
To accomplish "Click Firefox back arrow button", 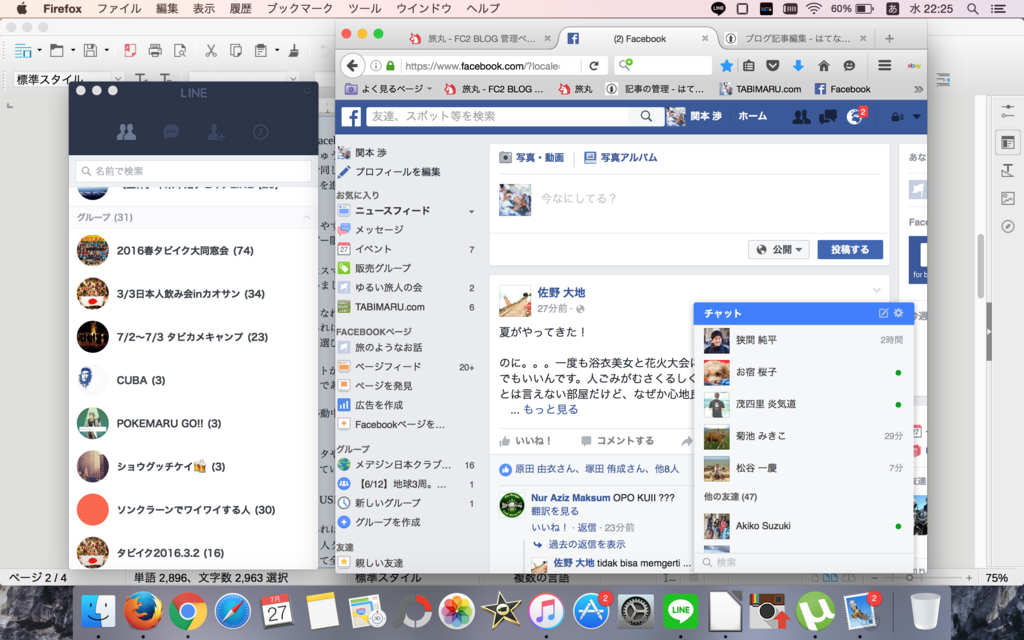I will [352, 65].
